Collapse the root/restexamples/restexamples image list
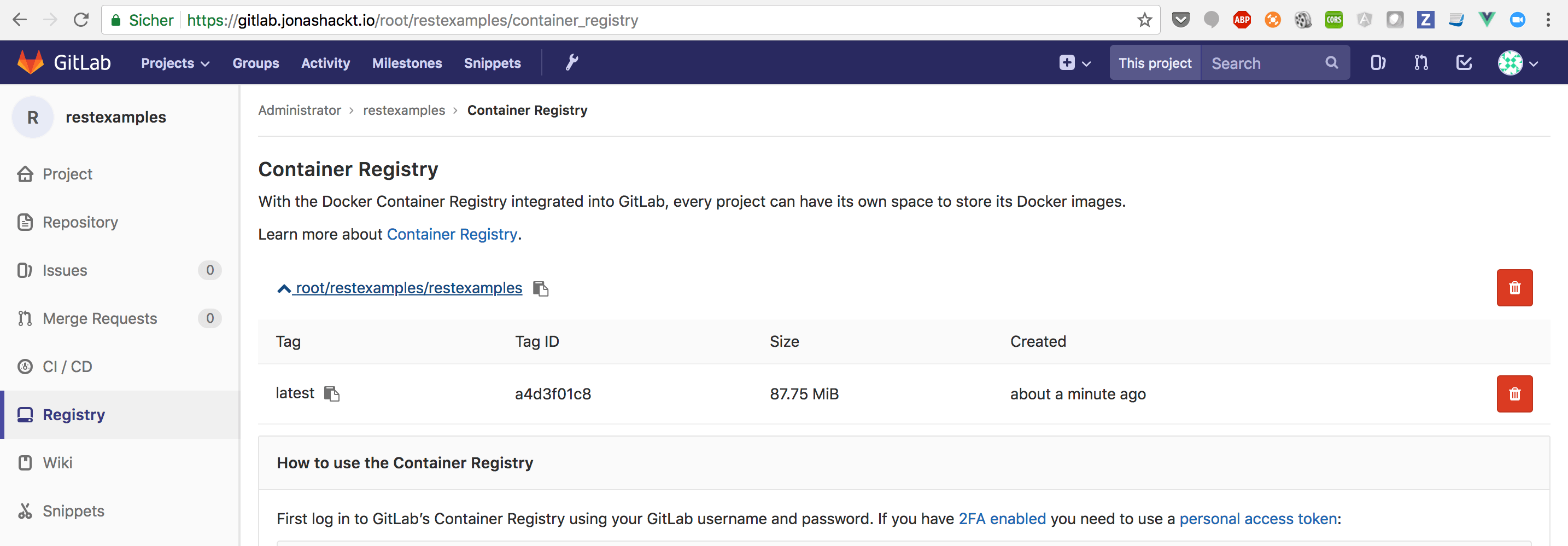 284,288
